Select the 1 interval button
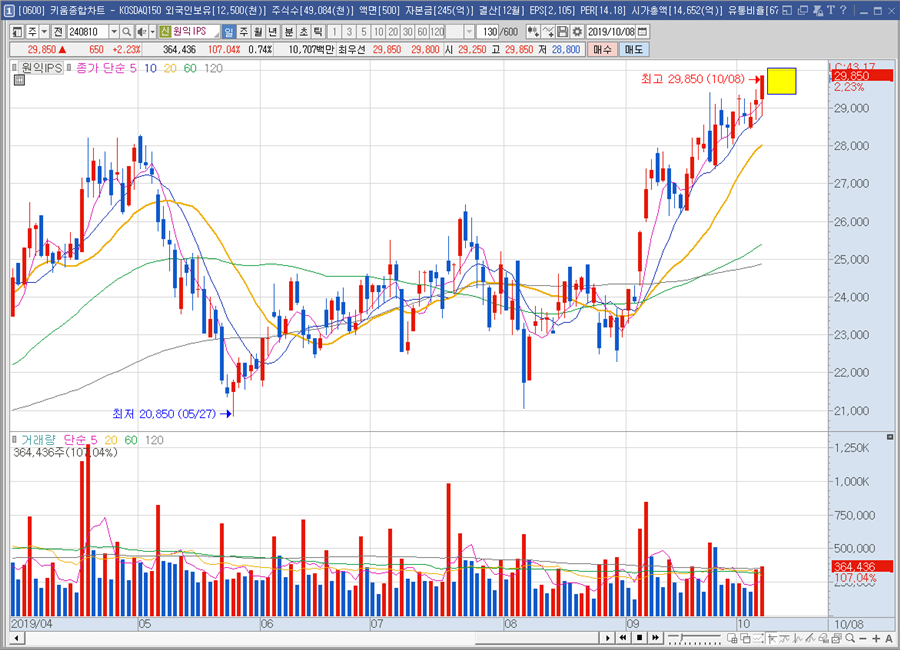This screenshot has width=900, height=650. pyautogui.click(x=335, y=32)
